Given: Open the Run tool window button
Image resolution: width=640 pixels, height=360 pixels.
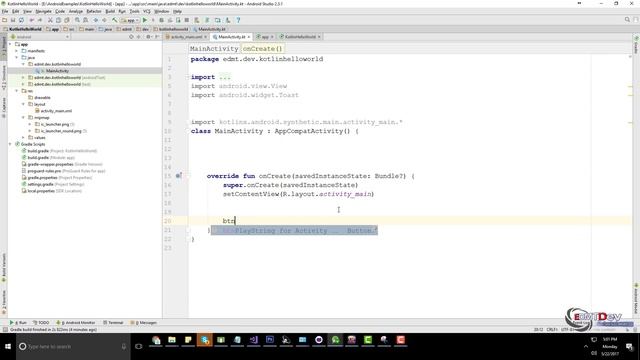Looking at the screenshot, I should click(x=18, y=322).
